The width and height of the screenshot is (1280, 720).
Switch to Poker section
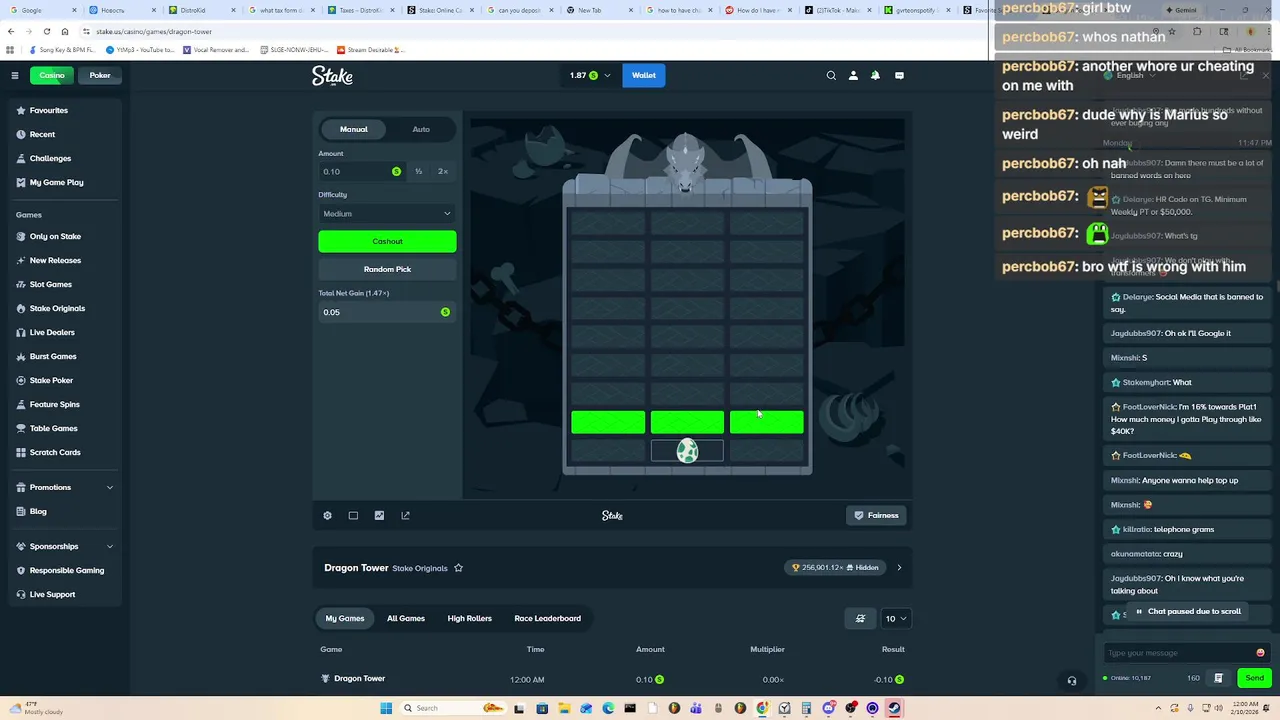click(x=100, y=75)
